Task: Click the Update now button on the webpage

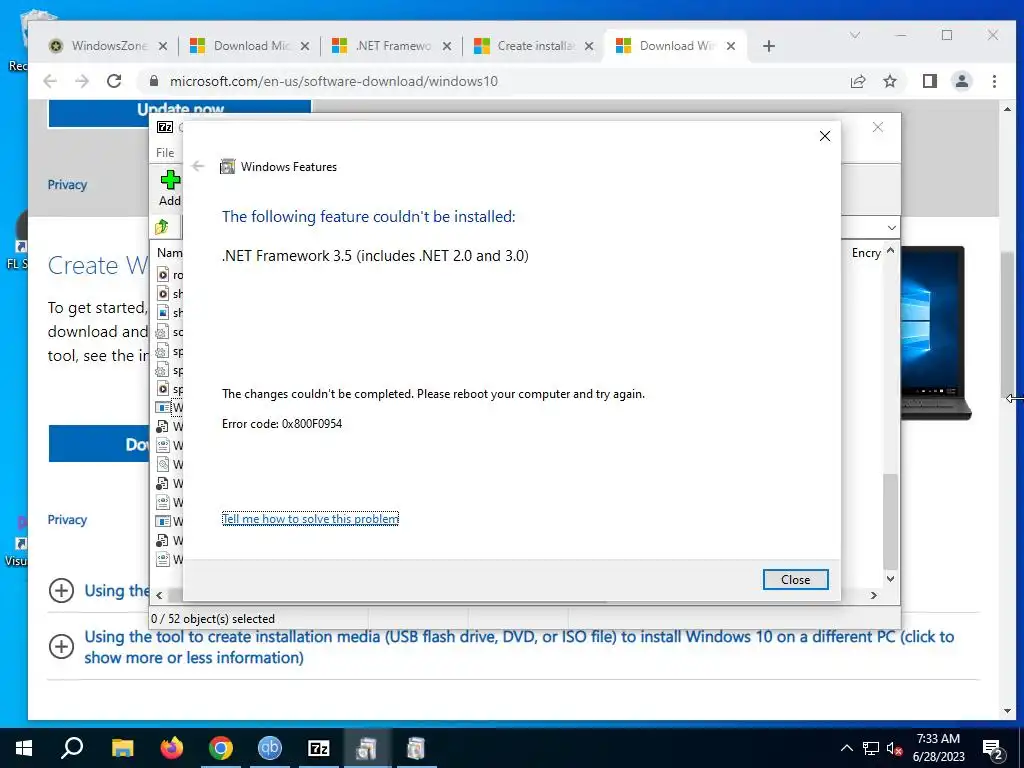Action: [x=180, y=114]
